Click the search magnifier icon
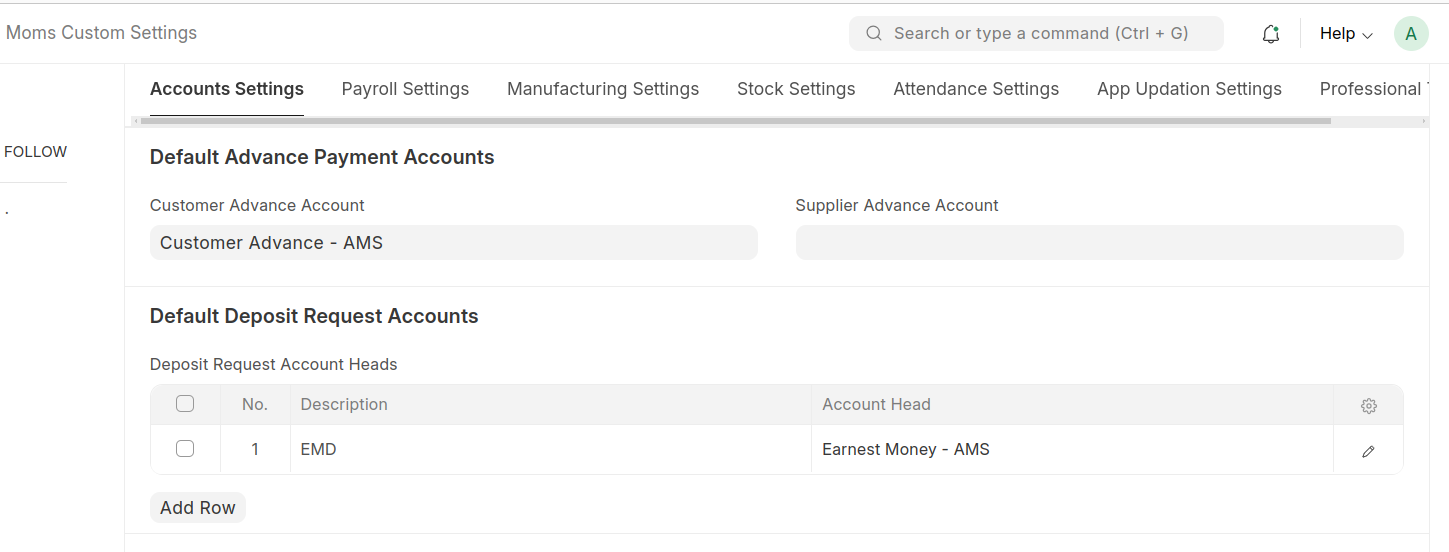This screenshot has height=552, width=1449. (x=874, y=33)
